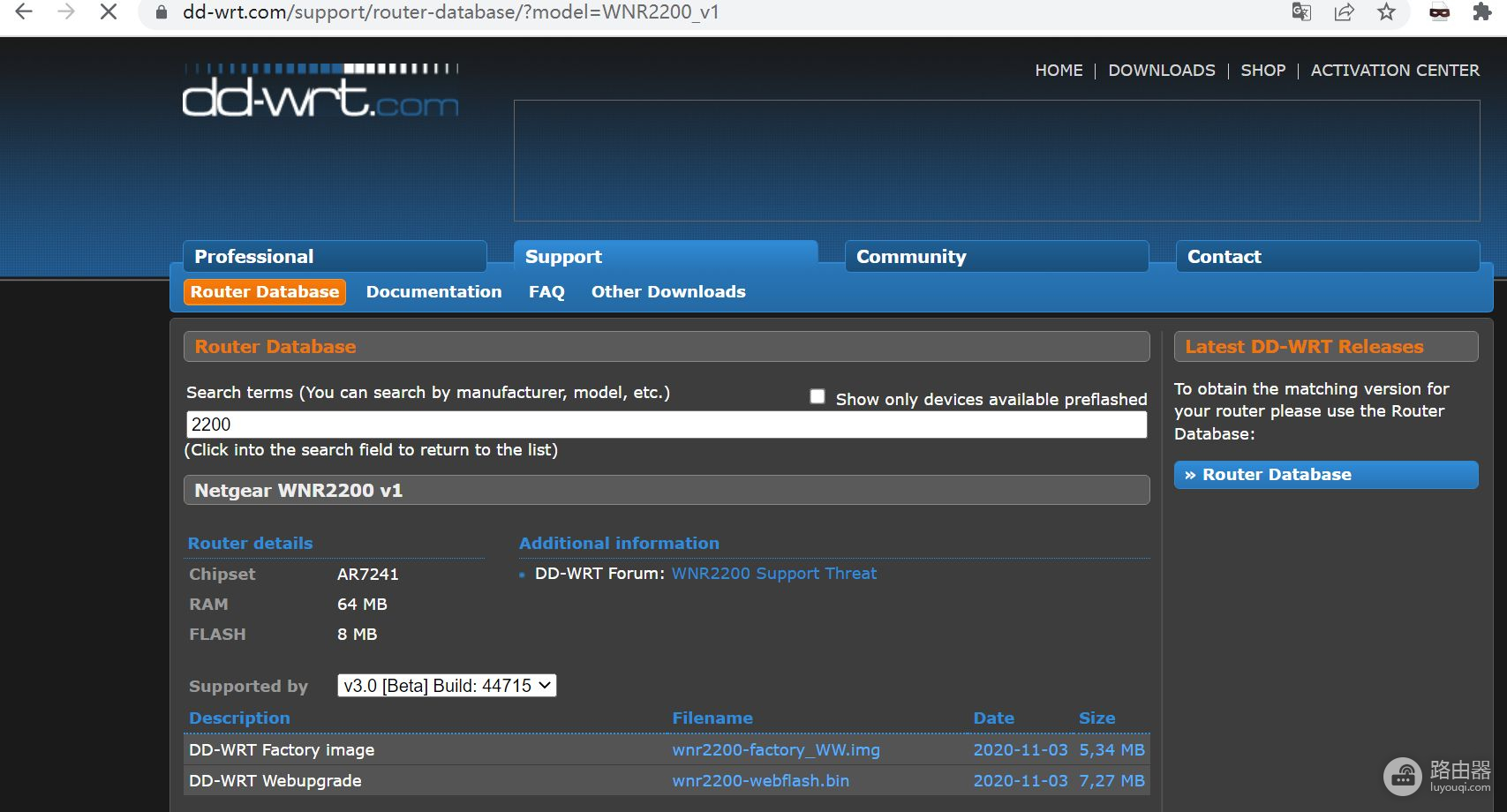The height and width of the screenshot is (812, 1507).
Task: Click the Router Database sidebar button
Action: (x=1326, y=475)
